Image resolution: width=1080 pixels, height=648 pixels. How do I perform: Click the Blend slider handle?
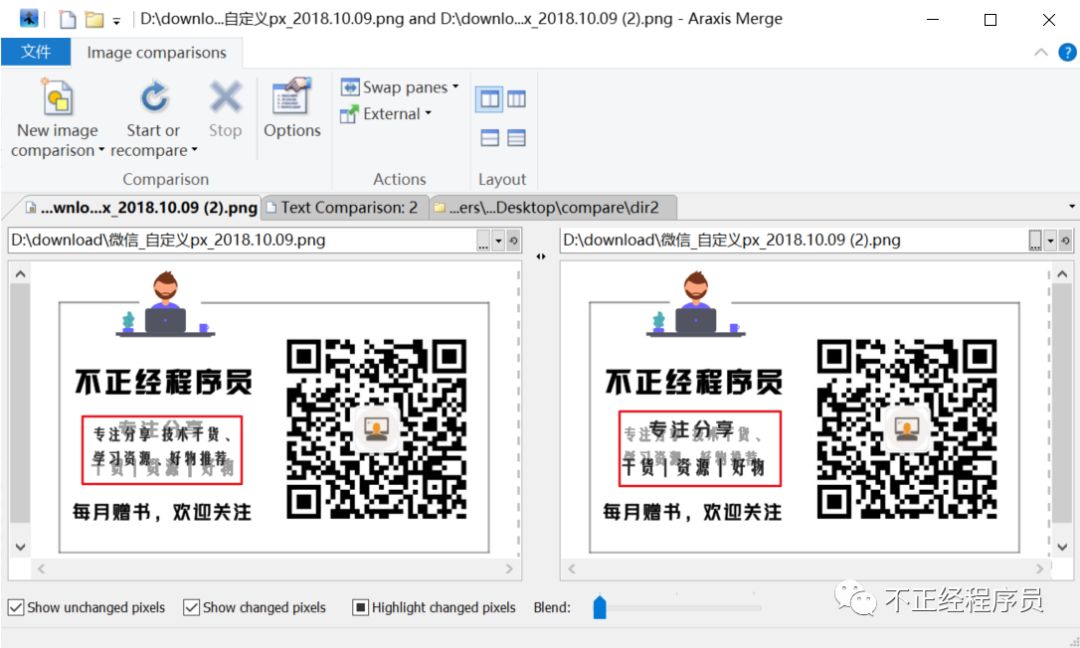click(x=599, y=607)
